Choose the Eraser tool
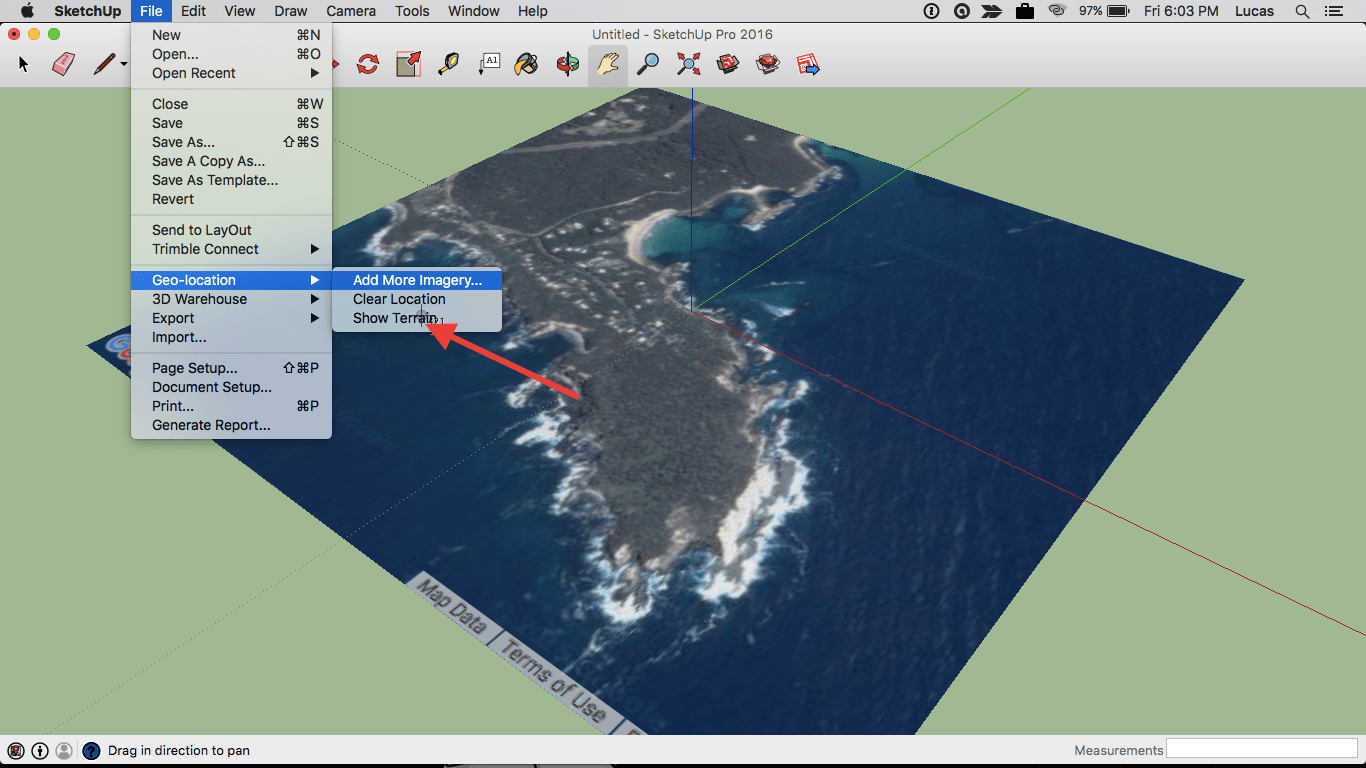Image resolution: width=1366 pixels, height=768 pixels. pos(63,65)
